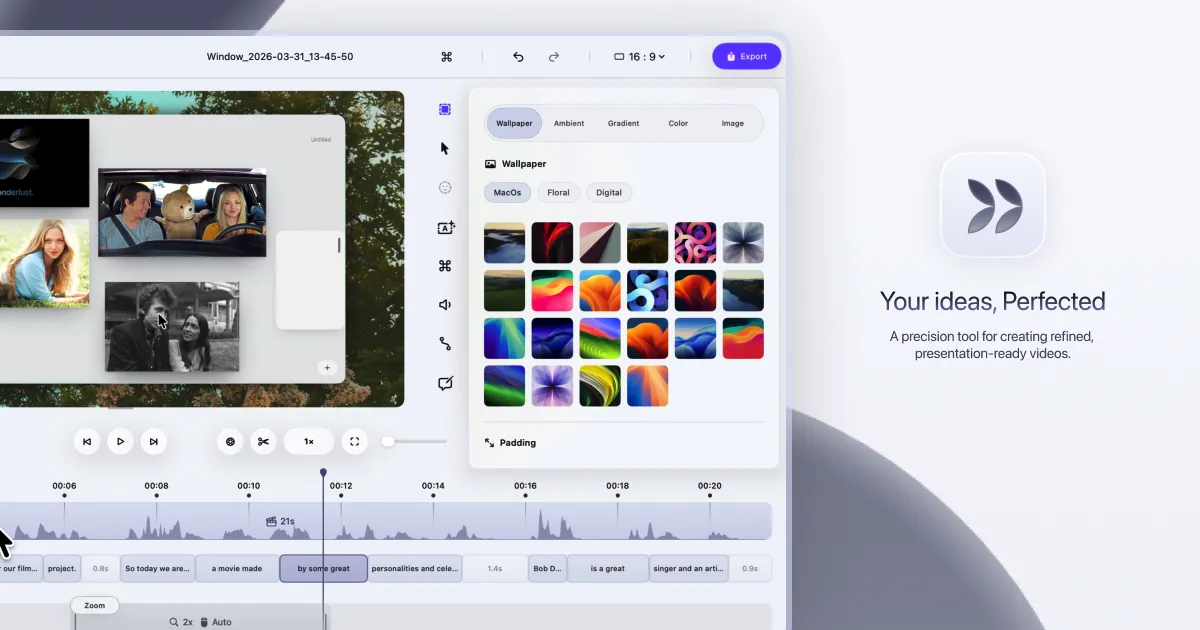Switch to the Color tab
This screenshot has height=630, width=1200.
click(678, 123)
